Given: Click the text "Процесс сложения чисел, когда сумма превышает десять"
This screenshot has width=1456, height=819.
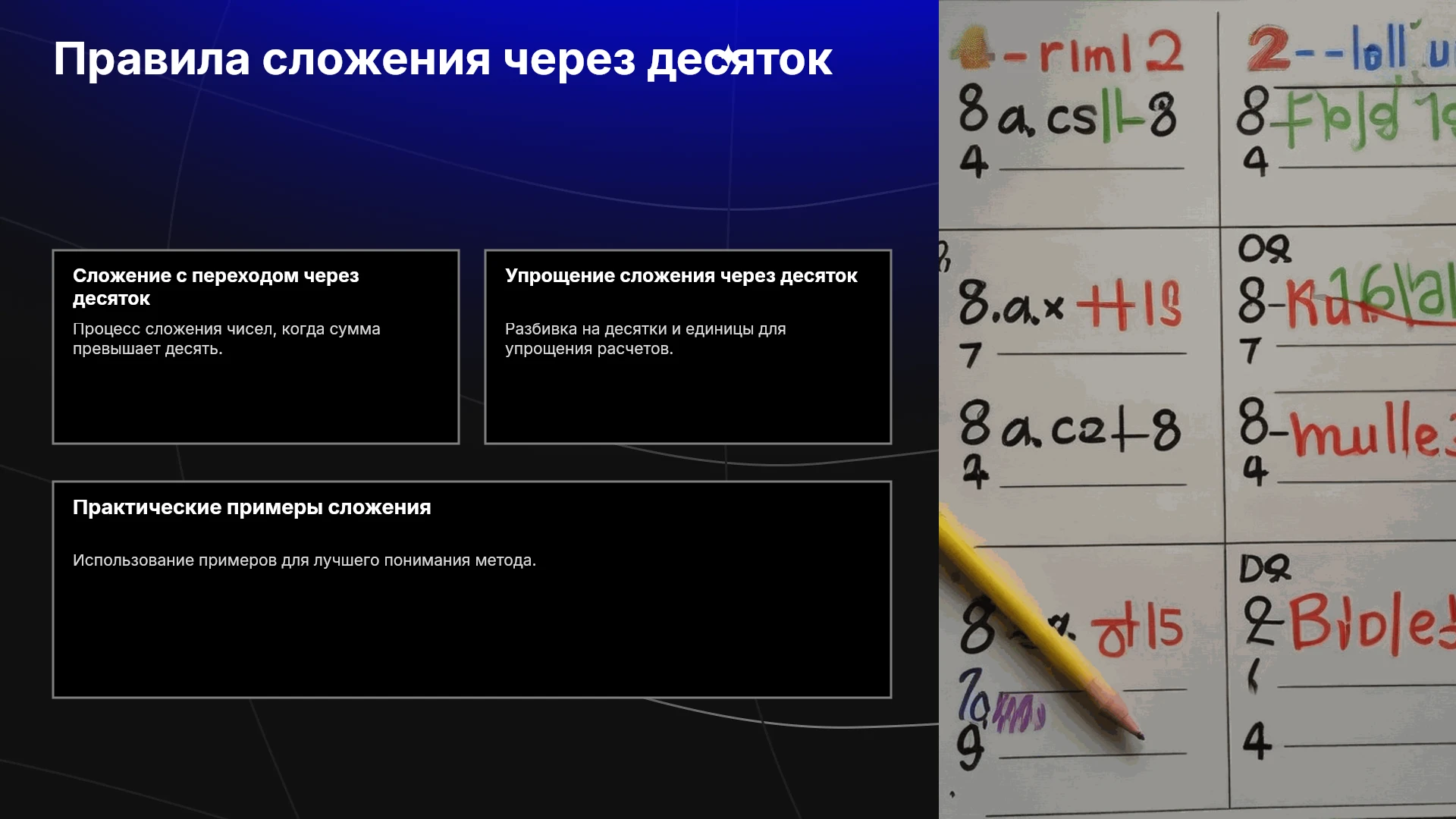Looking at the screenshot, I should coord(227,339).
